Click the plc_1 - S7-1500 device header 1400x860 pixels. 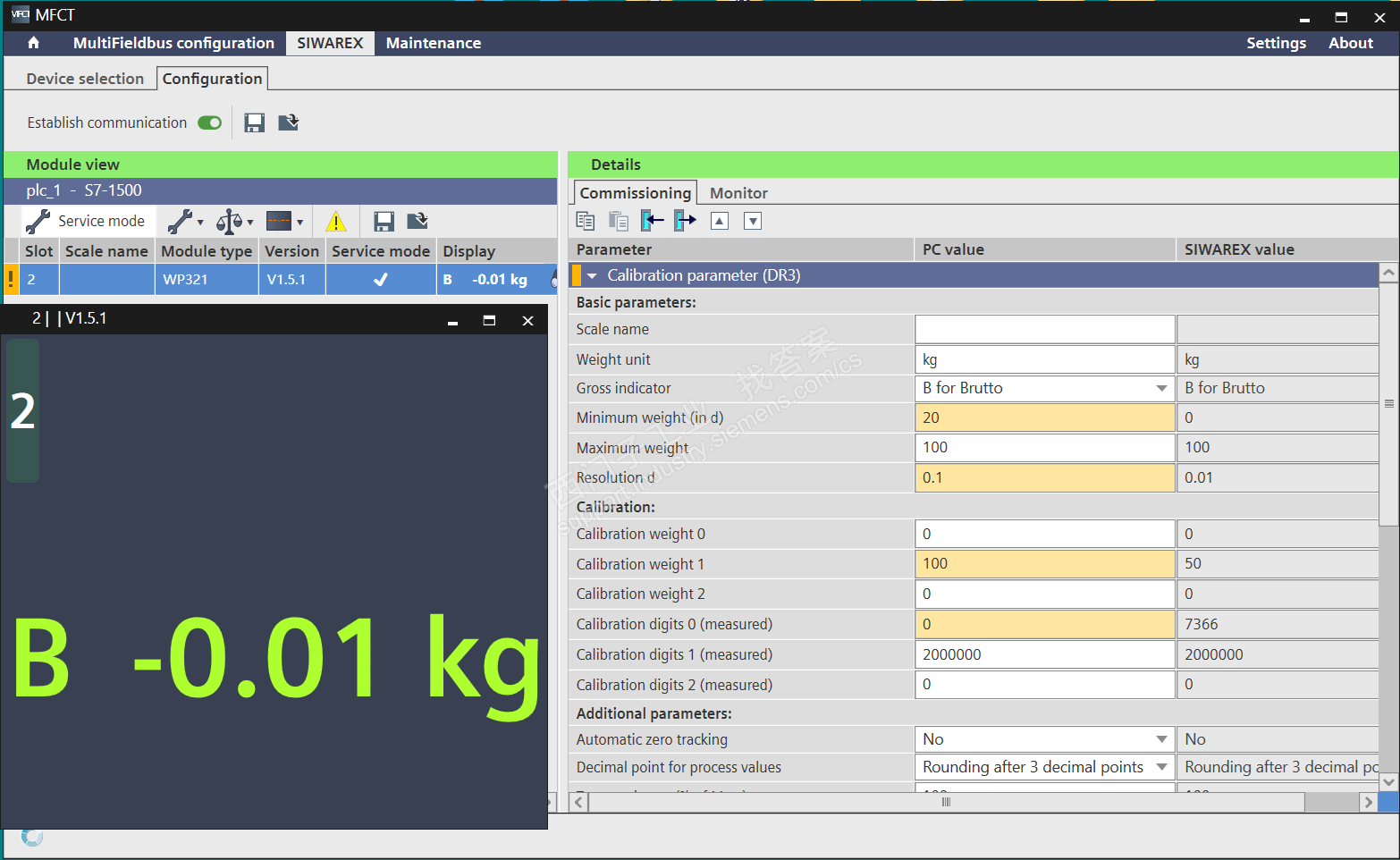(281, 190)
